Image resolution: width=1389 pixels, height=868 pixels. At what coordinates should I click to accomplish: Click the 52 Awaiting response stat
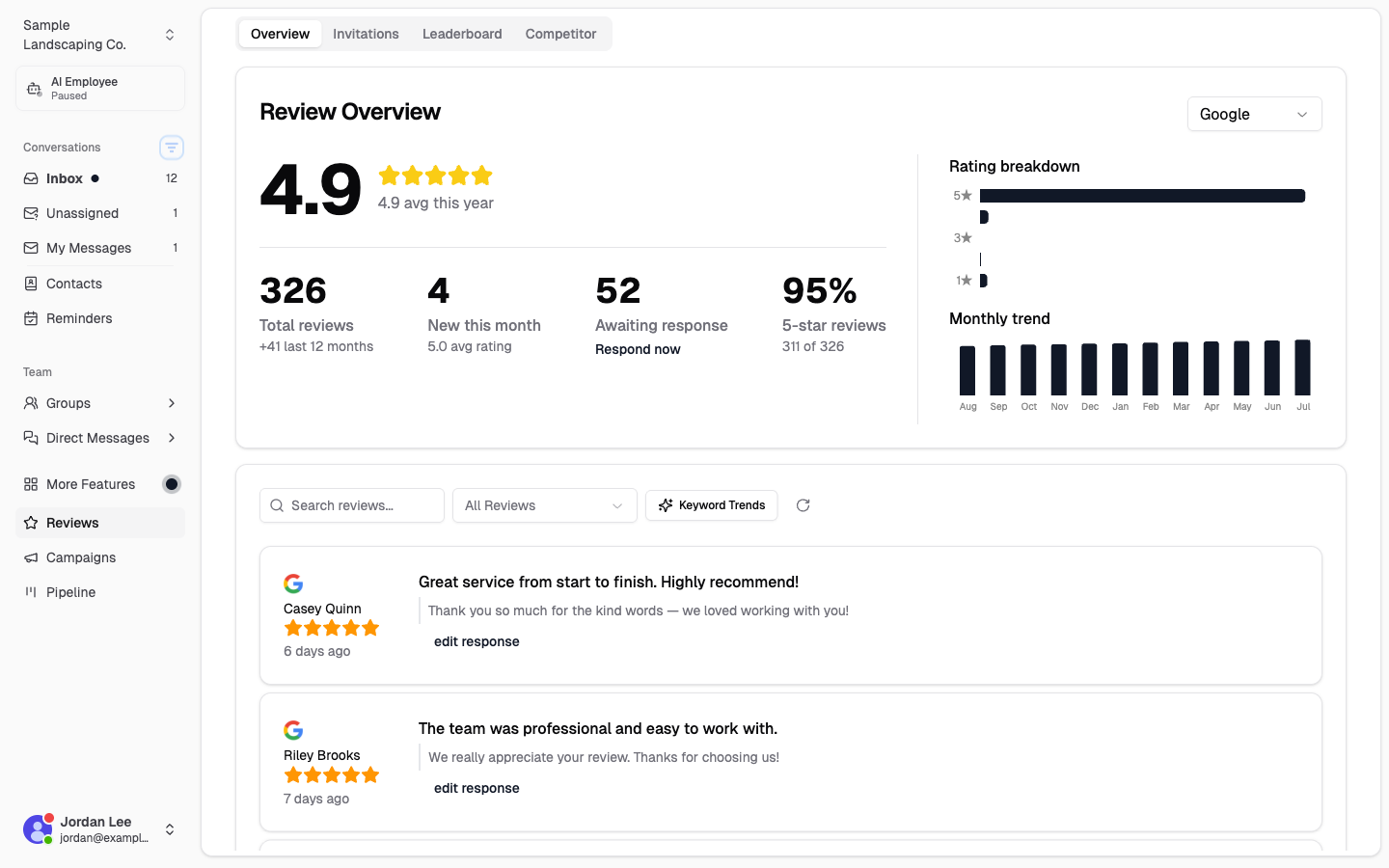point(662,314)
